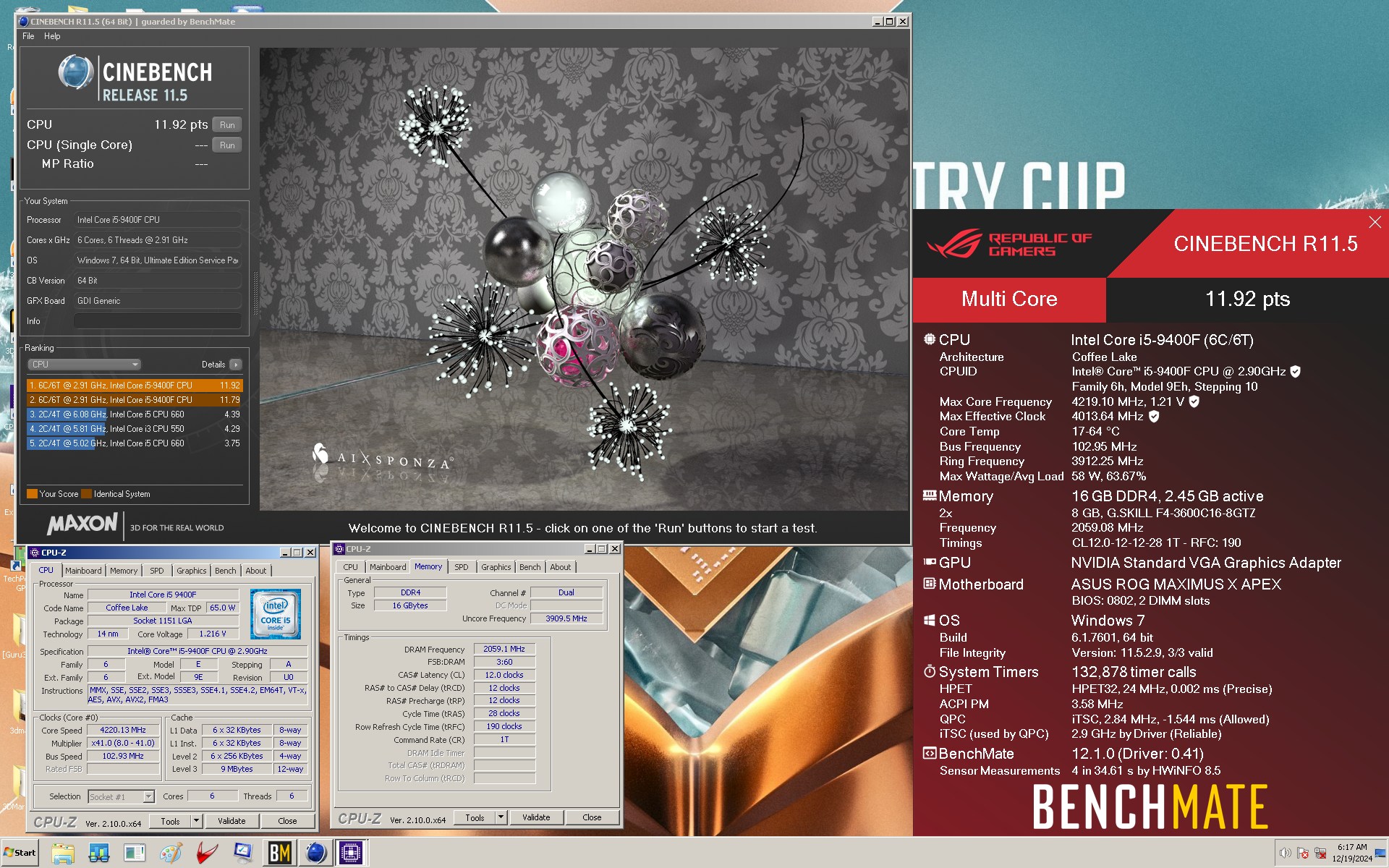Click the BenchMate Motherboard section icon
This screenshot has width=1389, height=868.
coord(930,583)
